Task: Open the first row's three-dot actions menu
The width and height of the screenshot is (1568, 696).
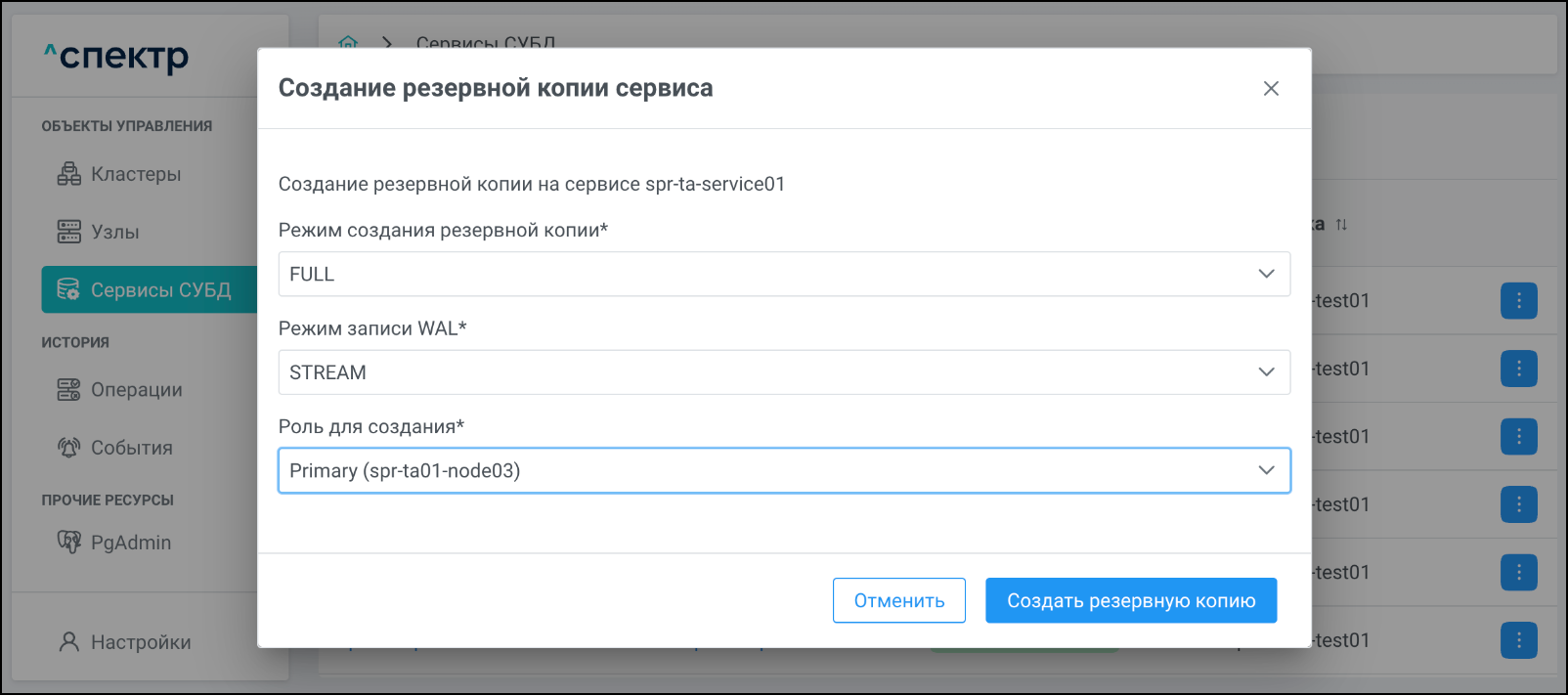Action: point(1518,301)
